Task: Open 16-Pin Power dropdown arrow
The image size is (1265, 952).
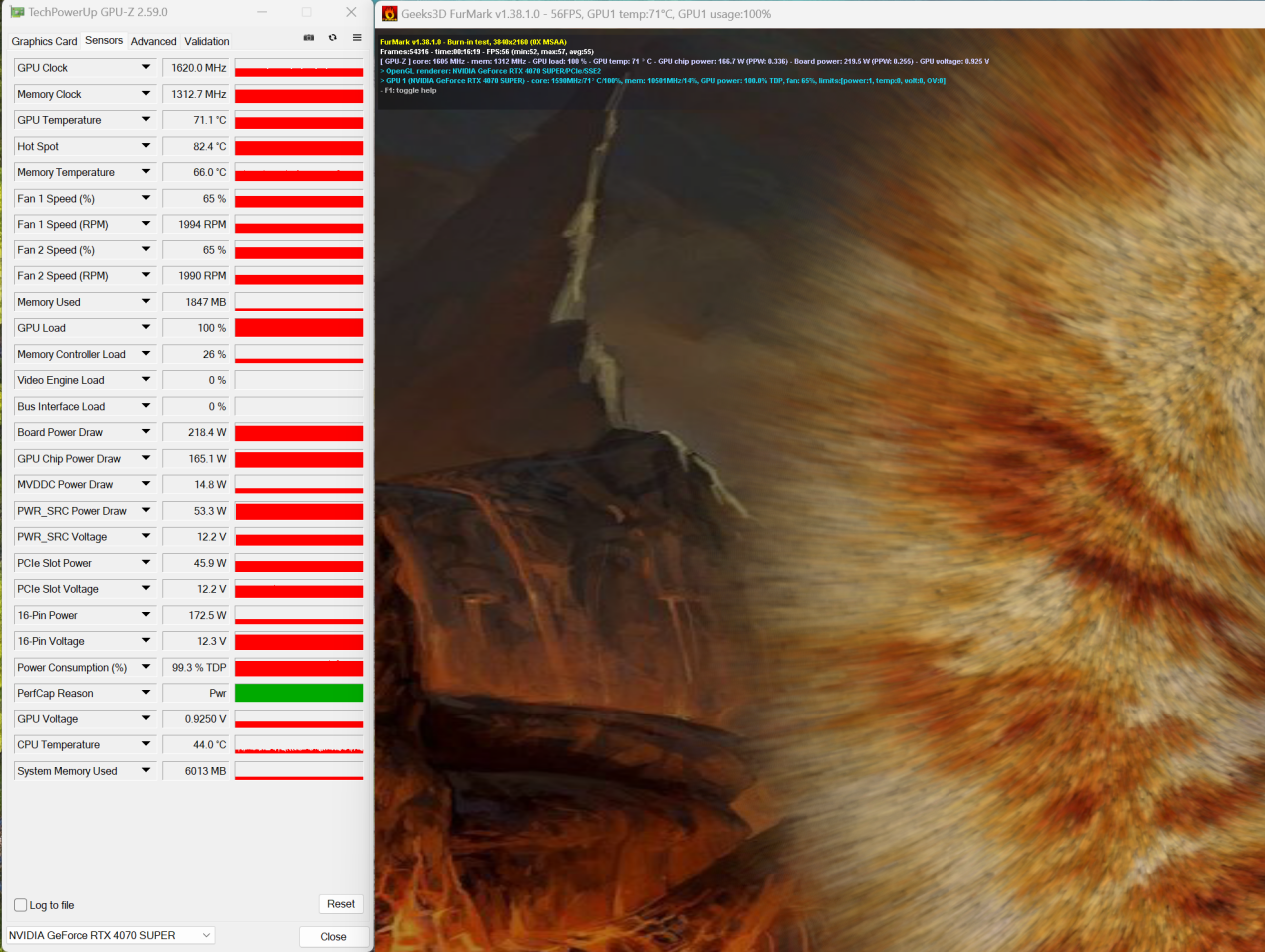Action: click(146, 615)
